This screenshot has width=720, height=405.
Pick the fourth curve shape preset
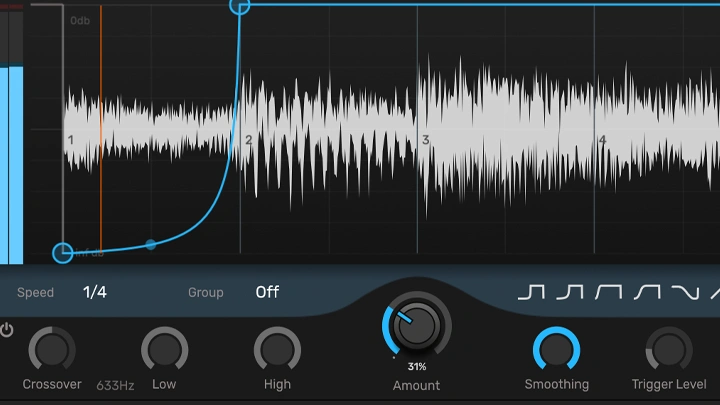click(646, 292)
